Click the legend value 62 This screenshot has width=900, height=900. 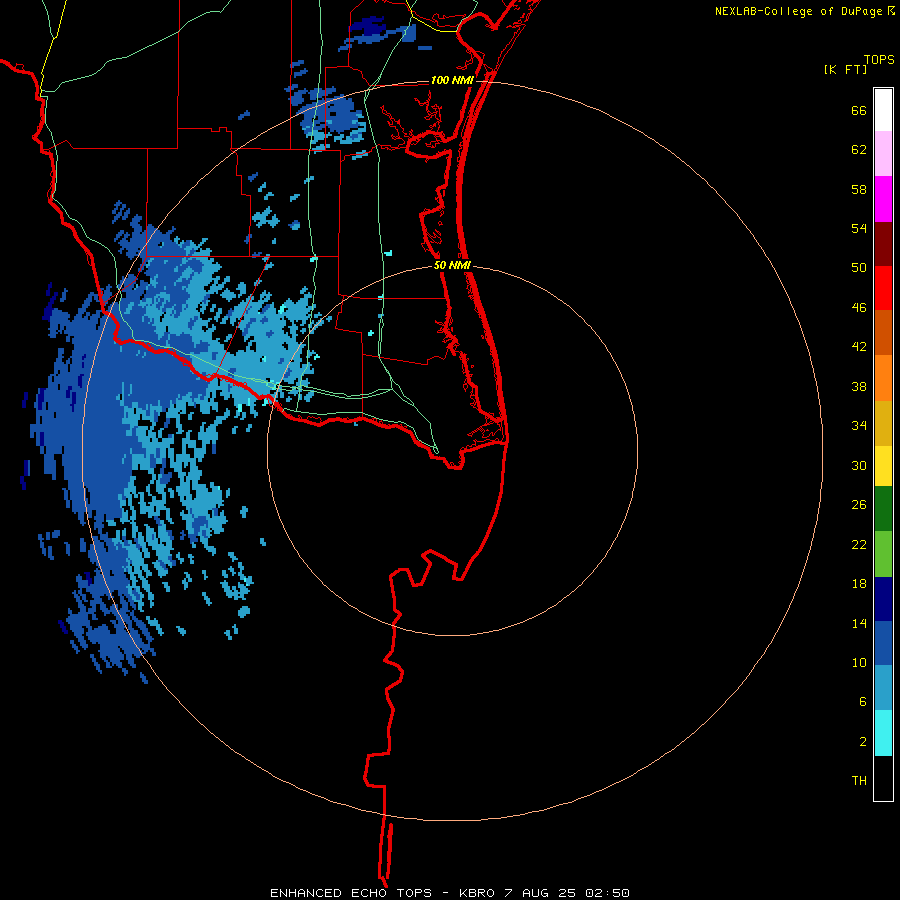(859, 150)
